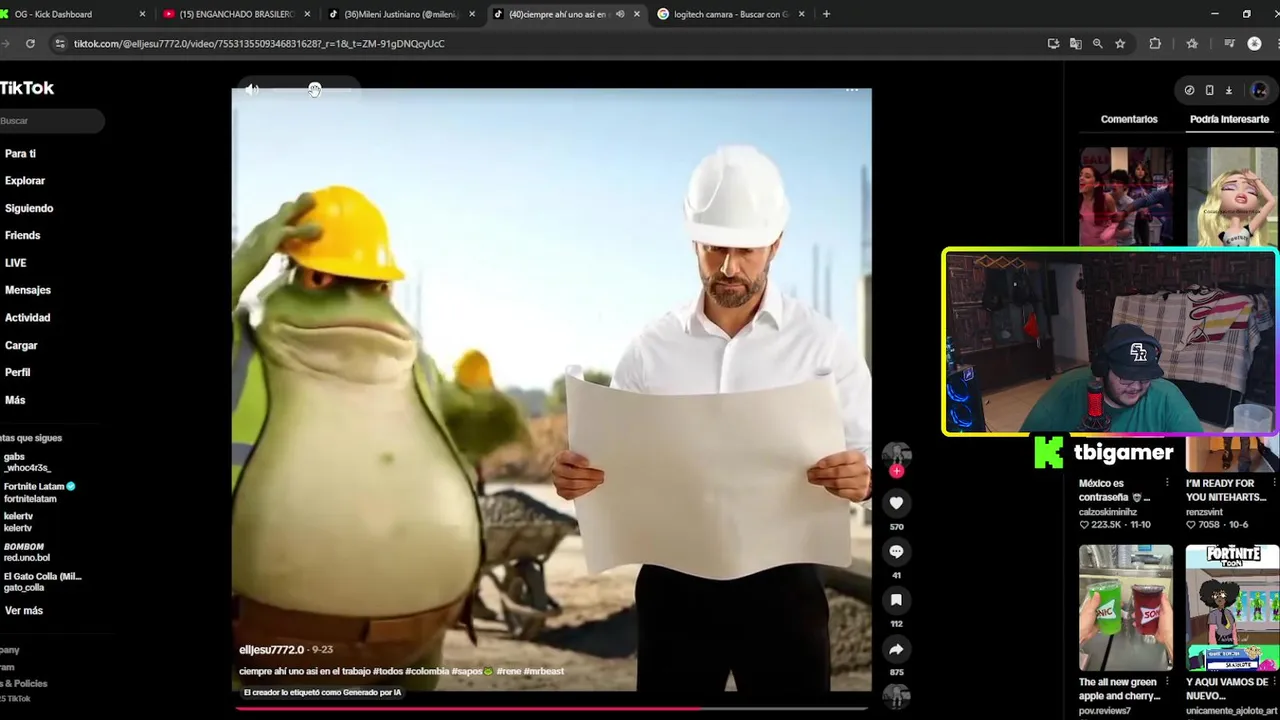Translate the page via the translate icon
Image resolution: width=1280 pixels, height=720 pixels.
[1075, 44]
